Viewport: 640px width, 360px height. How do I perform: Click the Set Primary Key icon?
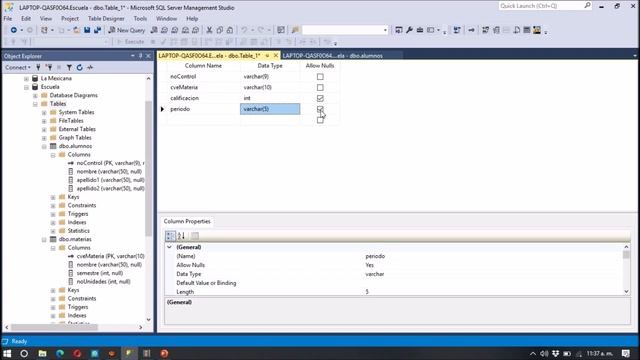[x=471, y=30]
